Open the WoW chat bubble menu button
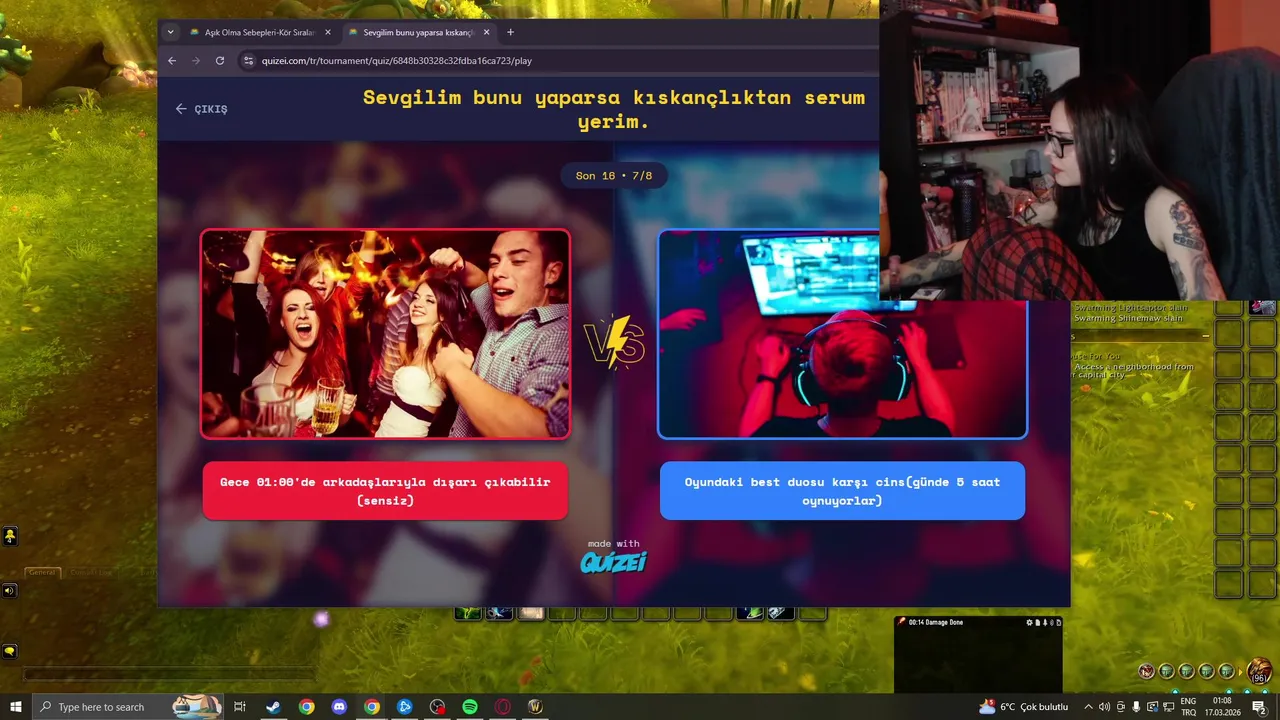This screenshot has height=720, width=1280. (9, 651)
